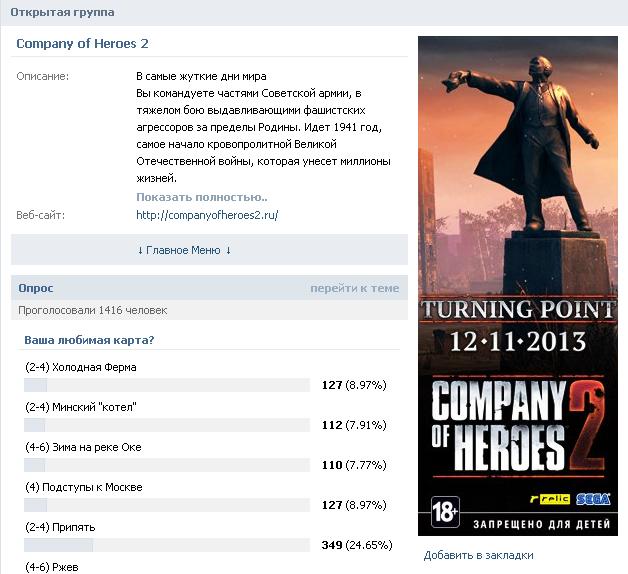This screenshot has height=574, width=628.
Task: Click the Холодная Ферма result bar
Action: [x=166, y=385]
